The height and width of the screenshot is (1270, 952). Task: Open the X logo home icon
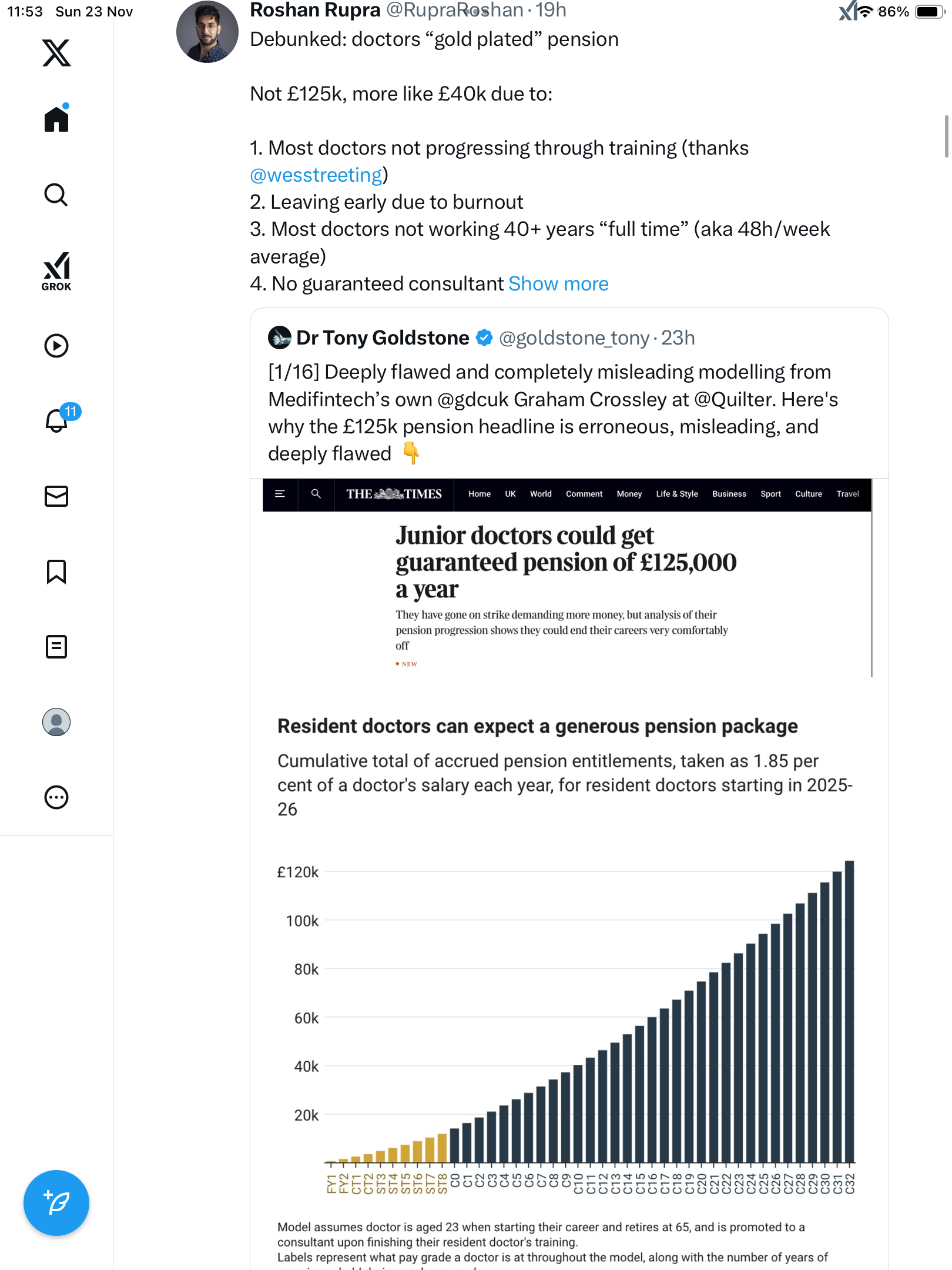click(x=56, y=53)
